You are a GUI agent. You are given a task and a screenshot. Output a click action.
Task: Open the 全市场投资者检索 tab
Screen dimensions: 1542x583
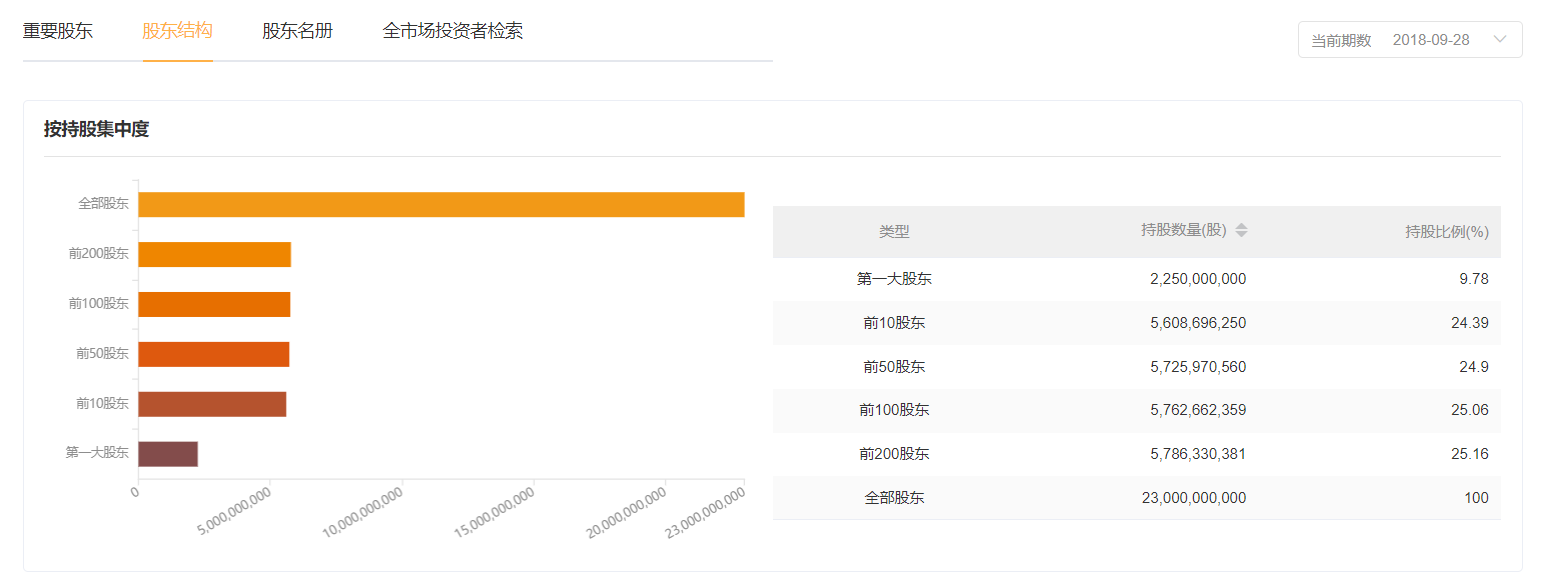pos(452,31)
